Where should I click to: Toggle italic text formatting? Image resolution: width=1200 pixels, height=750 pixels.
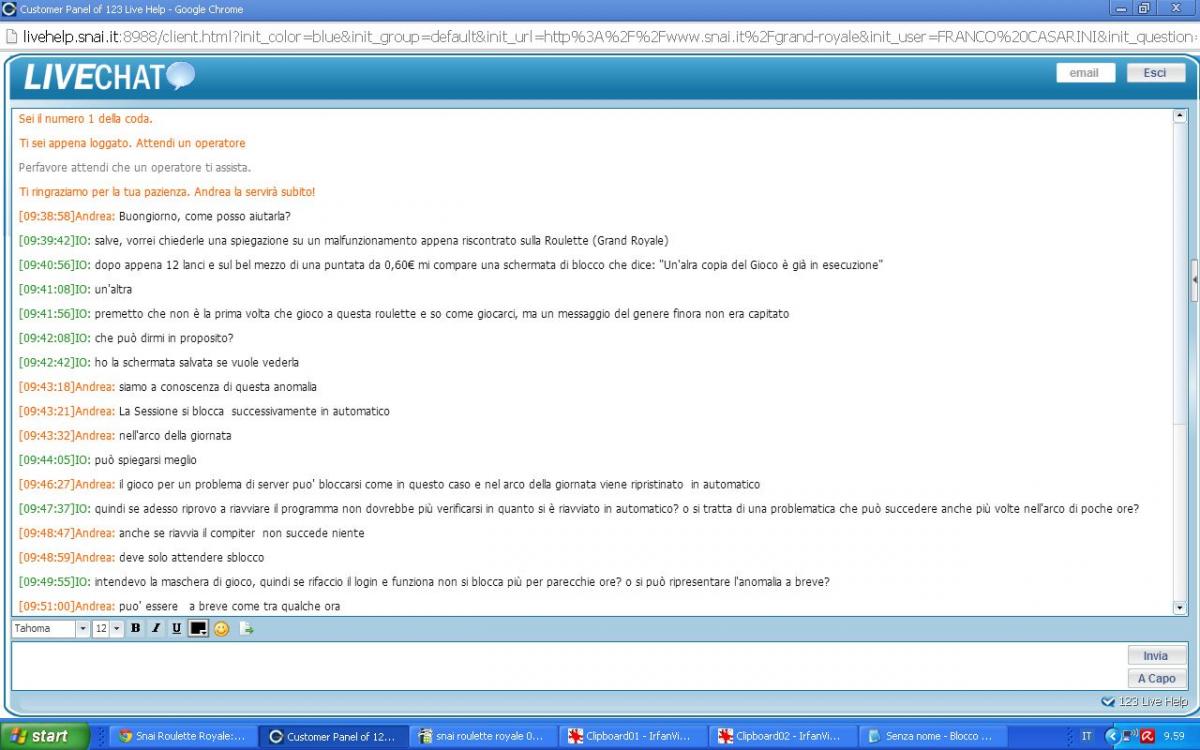156,629
